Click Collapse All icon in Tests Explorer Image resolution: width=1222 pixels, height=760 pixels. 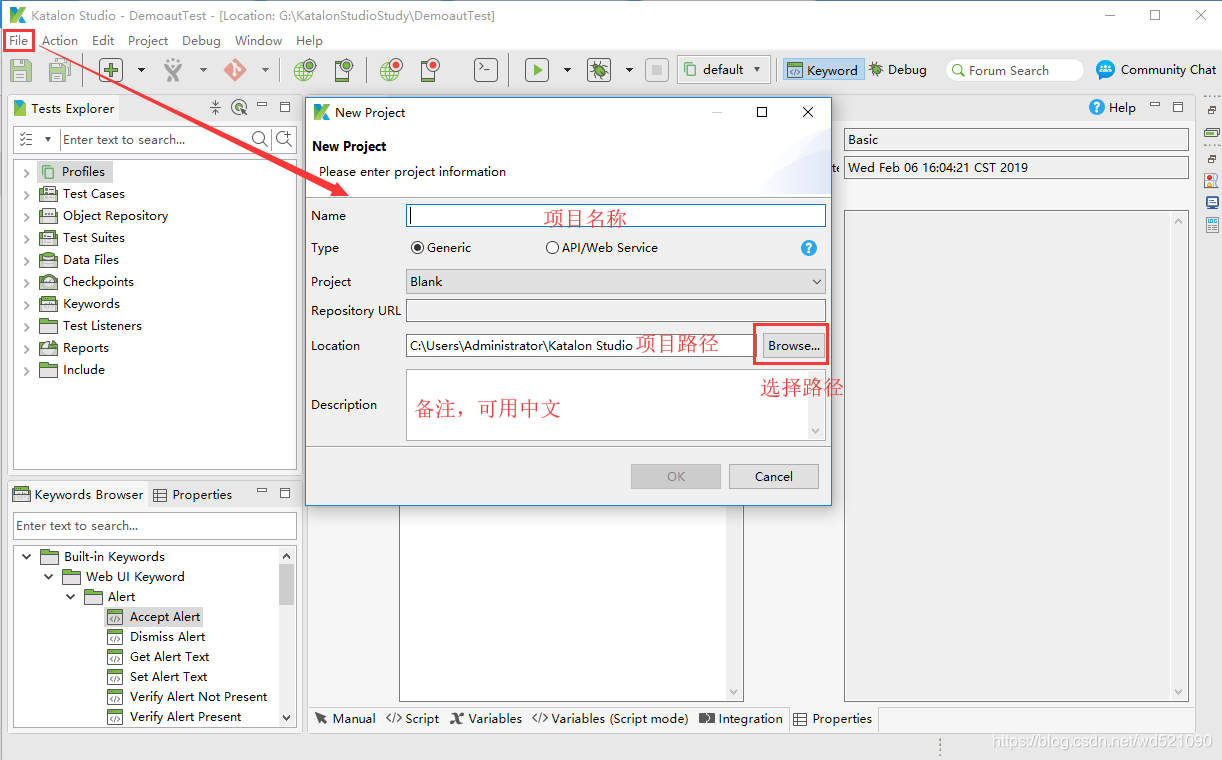click(x=215, y=108)
